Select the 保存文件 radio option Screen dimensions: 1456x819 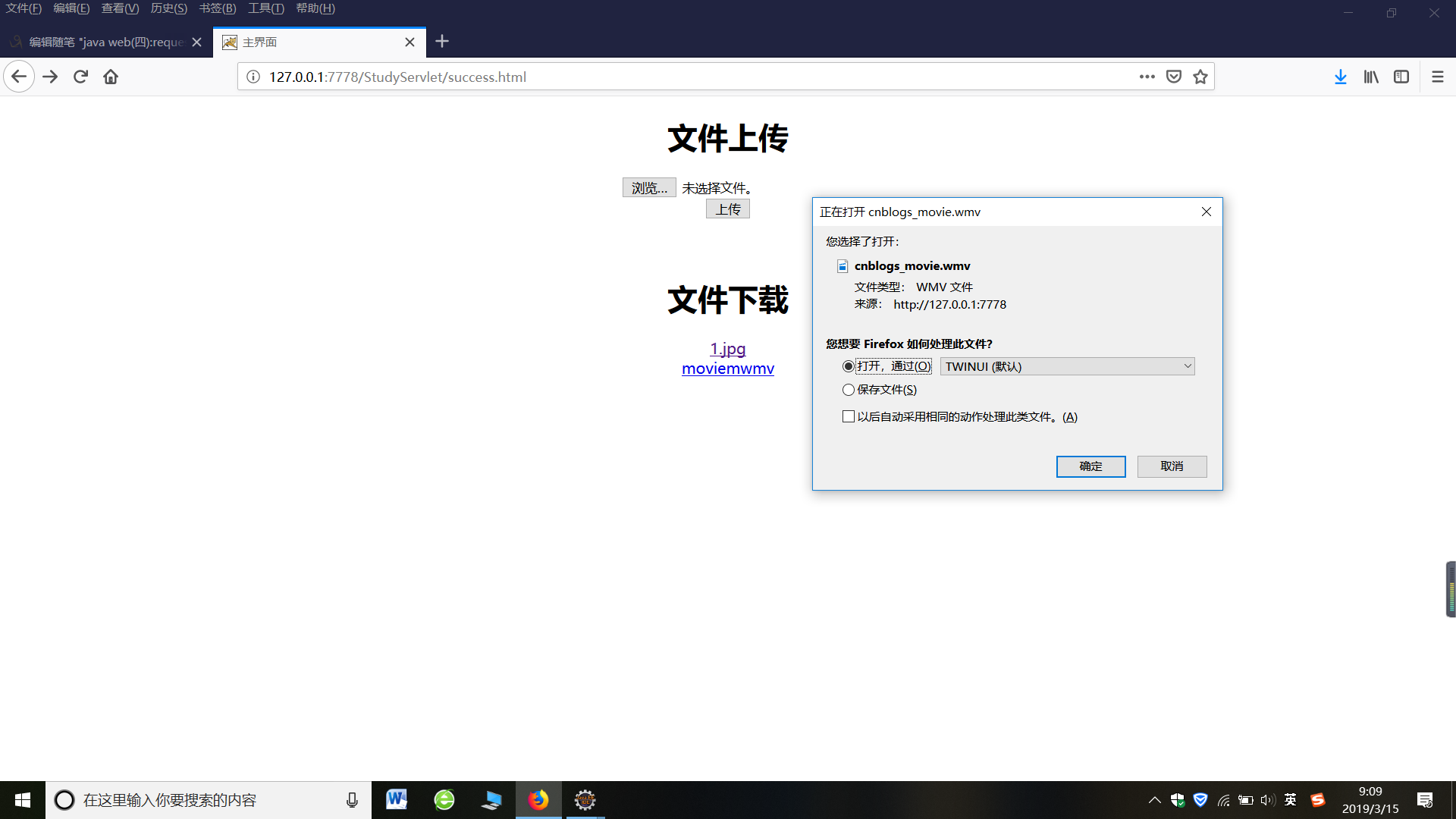(849, 390)
